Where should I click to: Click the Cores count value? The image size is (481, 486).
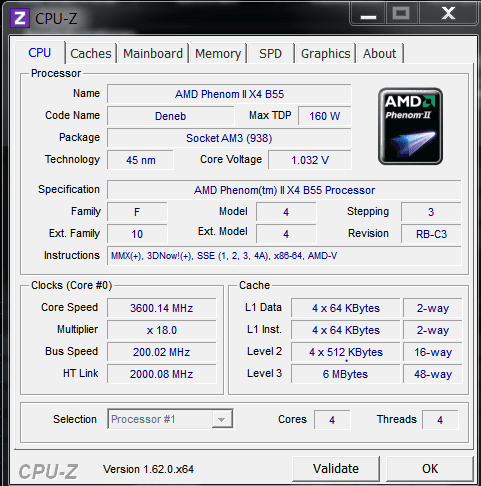(332, 420)
